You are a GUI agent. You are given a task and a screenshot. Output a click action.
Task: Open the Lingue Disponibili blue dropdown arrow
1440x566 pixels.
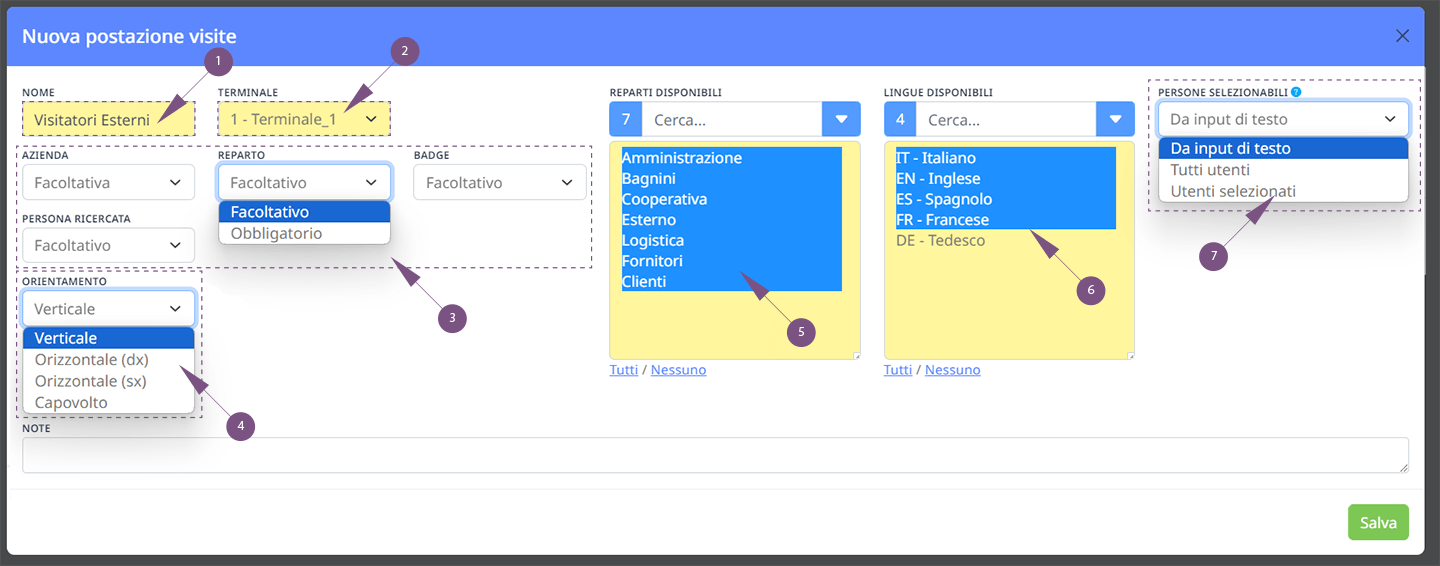[1116, 119]
